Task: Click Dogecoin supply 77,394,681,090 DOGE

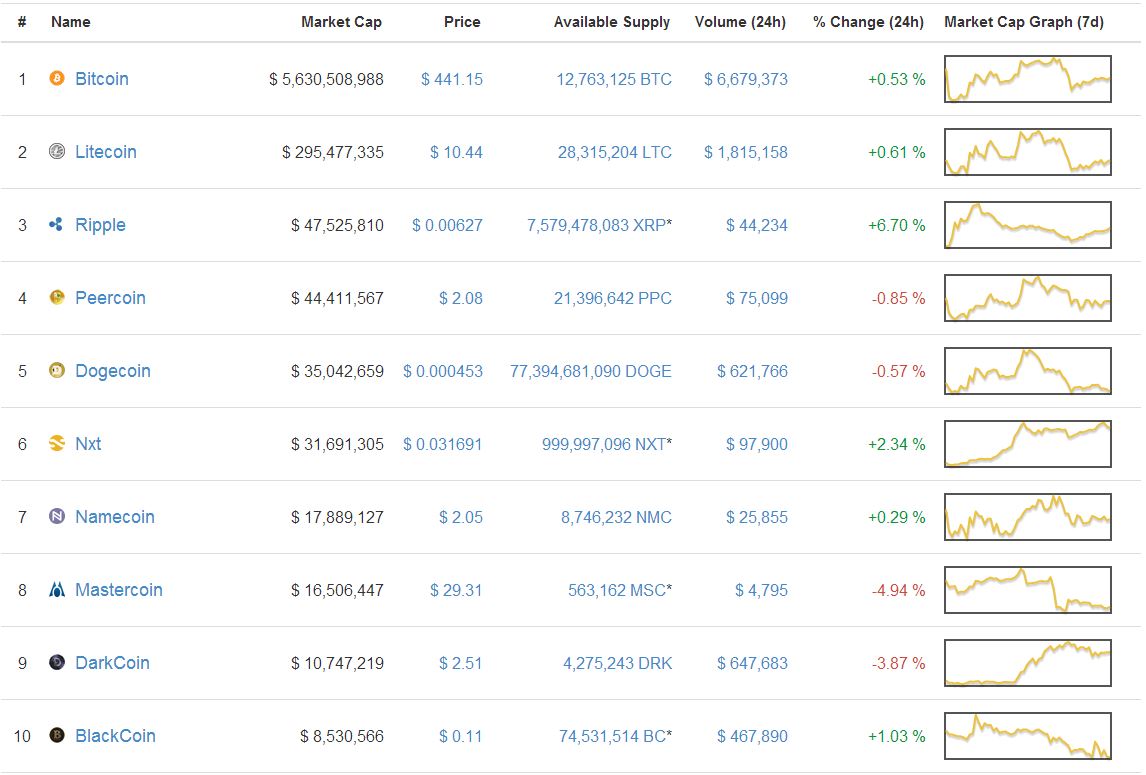Action: 591,371
